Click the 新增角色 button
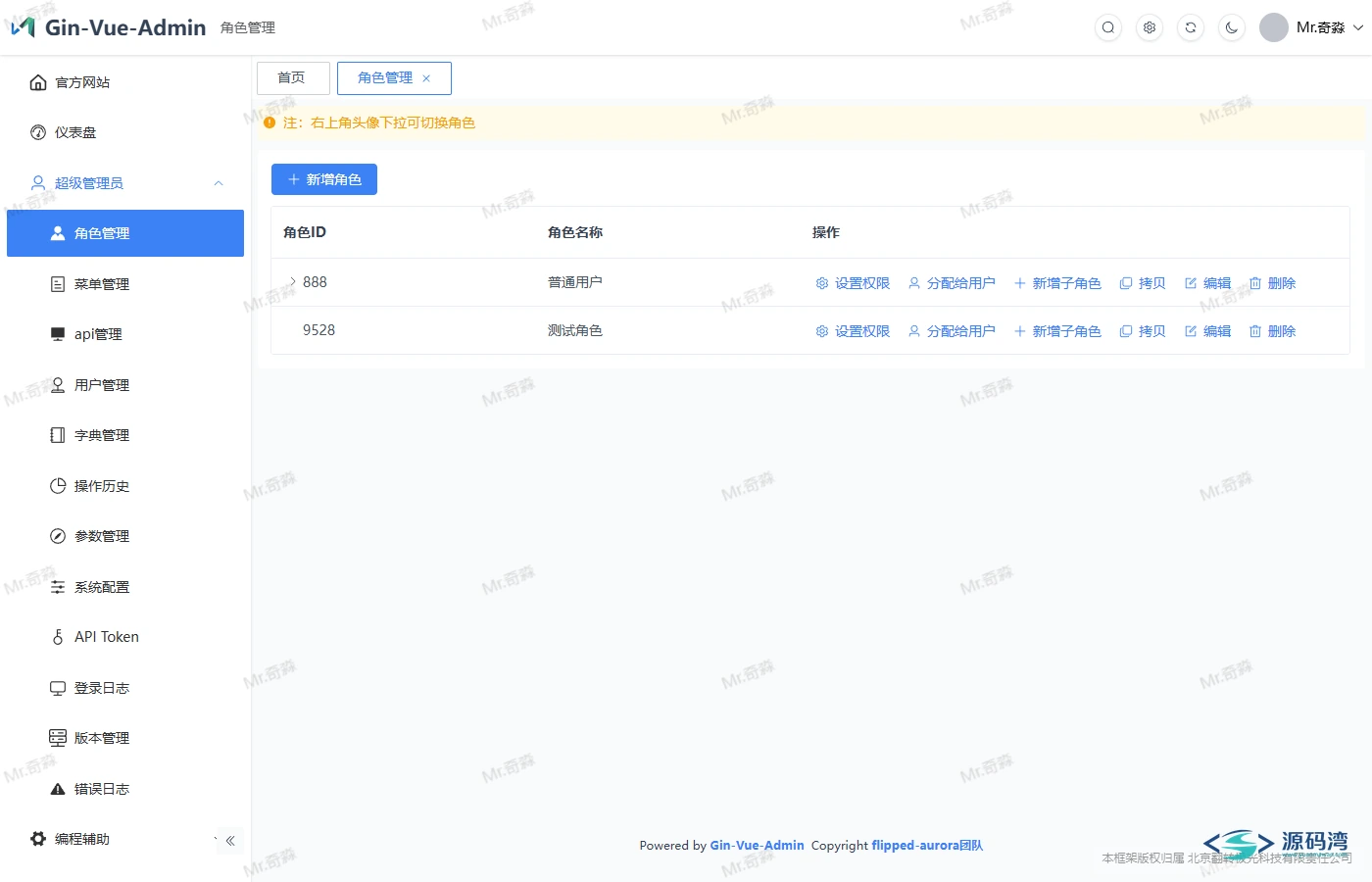 click(x=324, y=179)
